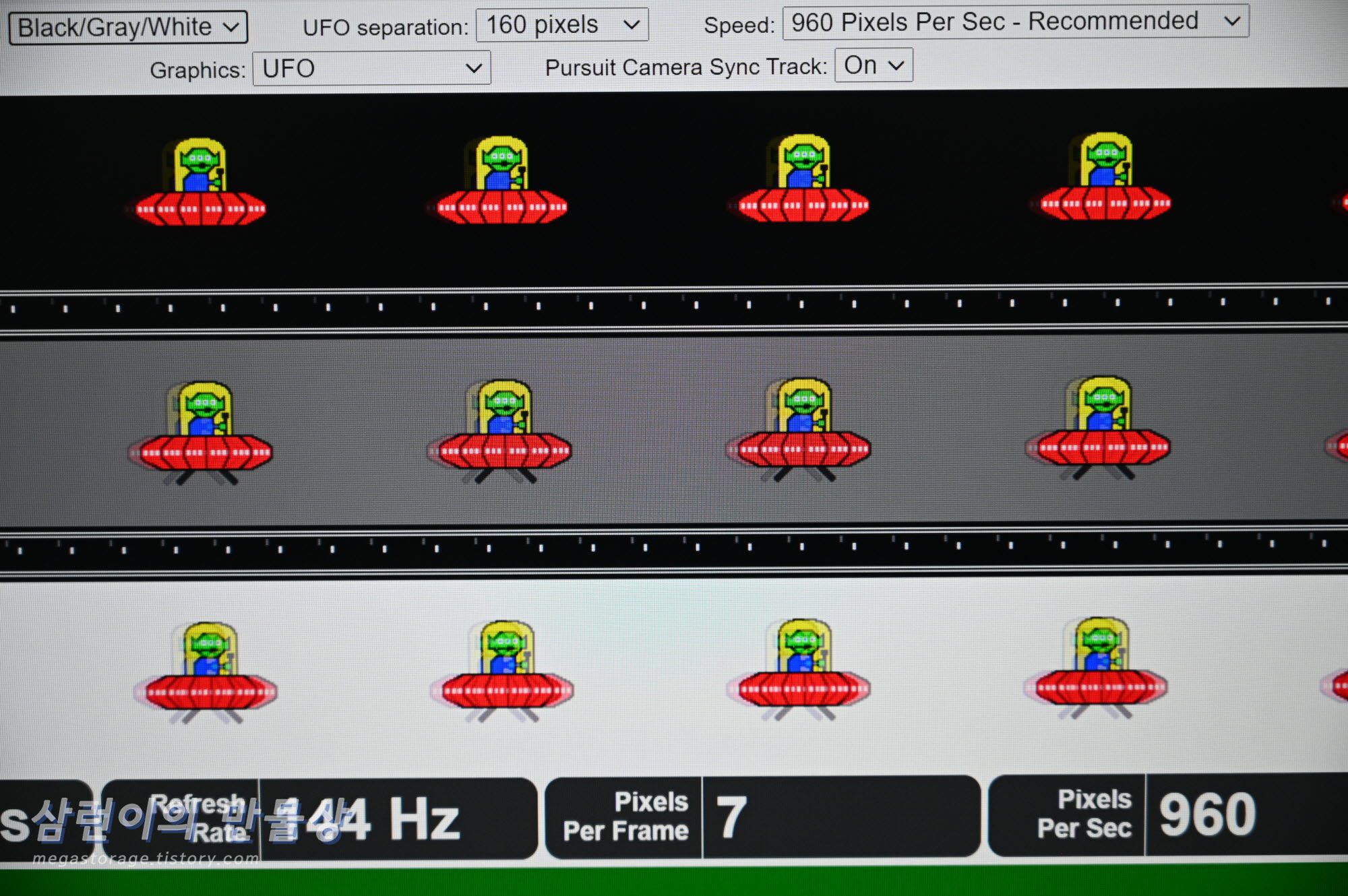Click the upper sync track marker strip
The height and width of the screenshot is (896, 1348).
674,308
